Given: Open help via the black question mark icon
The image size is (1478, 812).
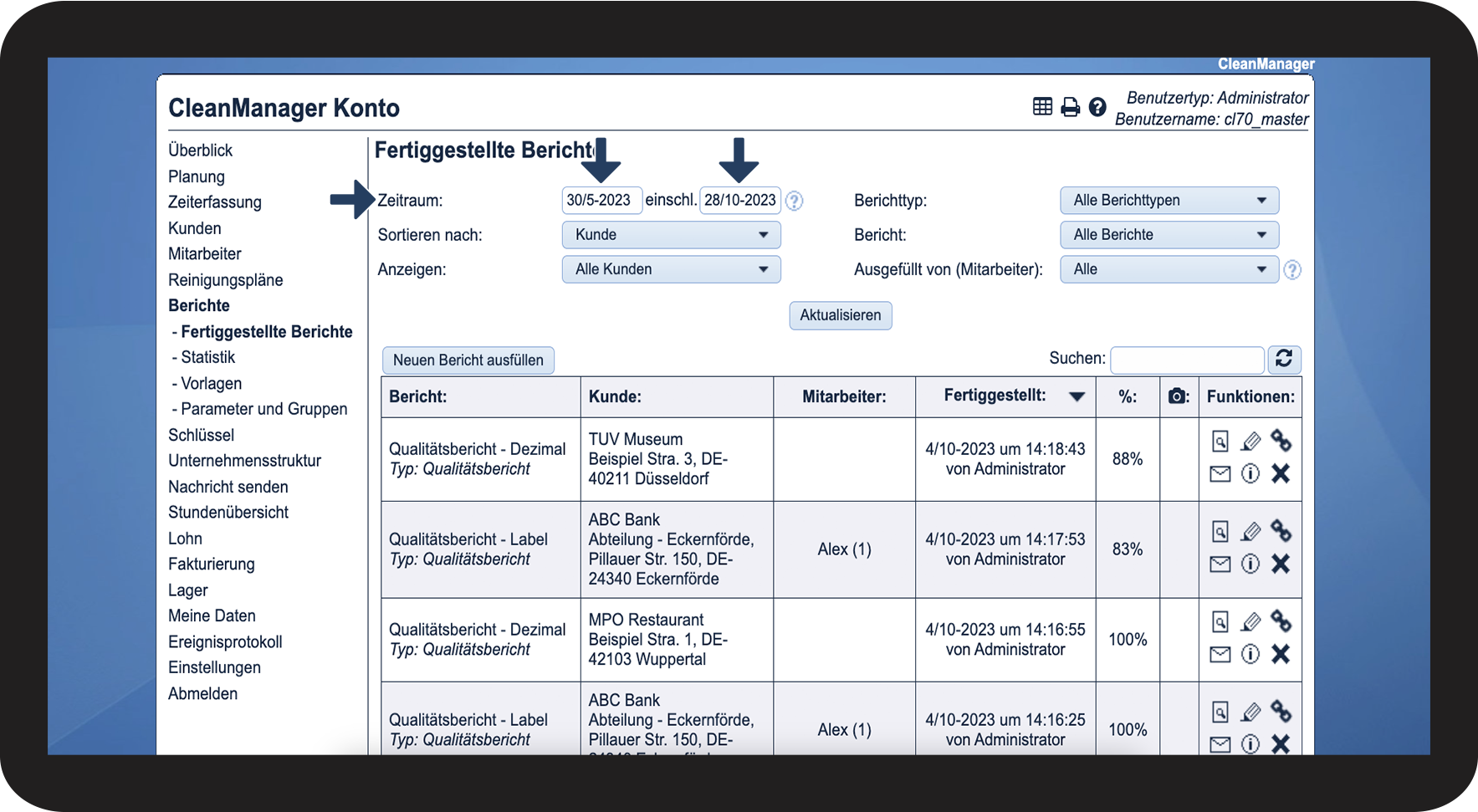Looking at the screenshot, I should coord(1097,107).
